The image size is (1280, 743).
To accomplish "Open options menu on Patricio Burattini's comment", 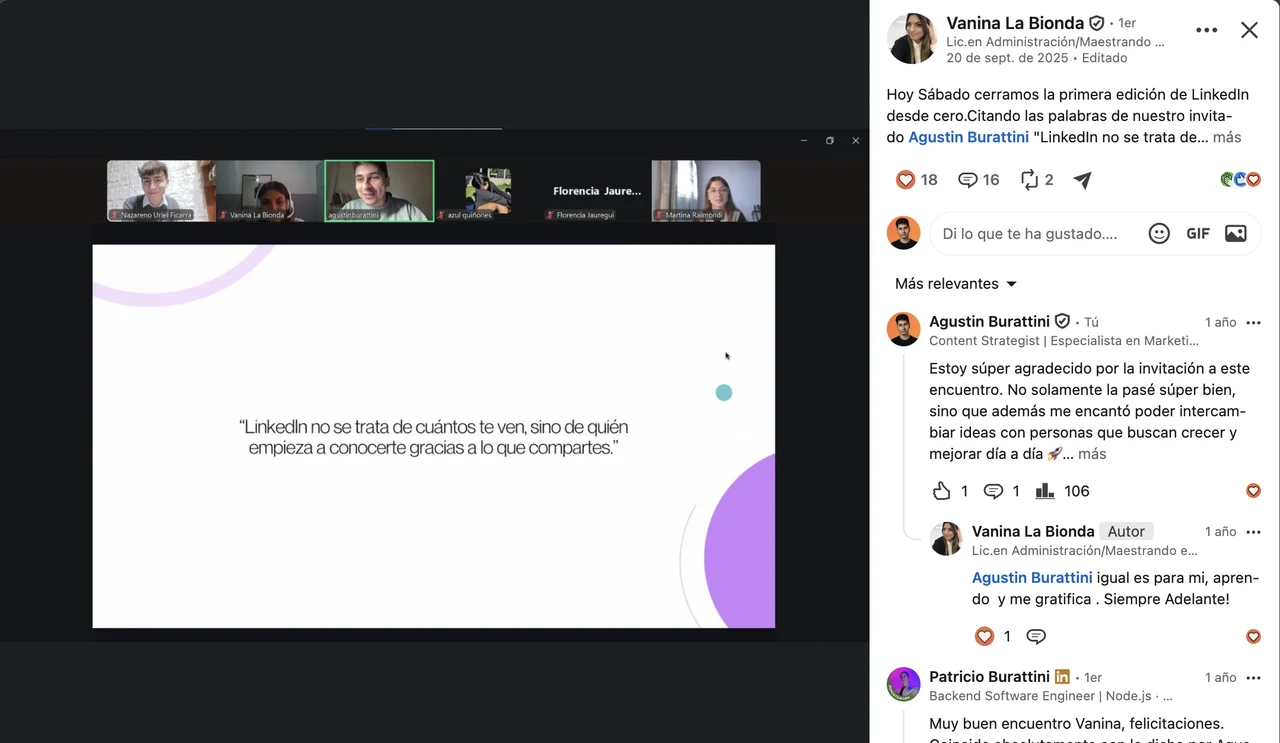I will point(1254,678).
